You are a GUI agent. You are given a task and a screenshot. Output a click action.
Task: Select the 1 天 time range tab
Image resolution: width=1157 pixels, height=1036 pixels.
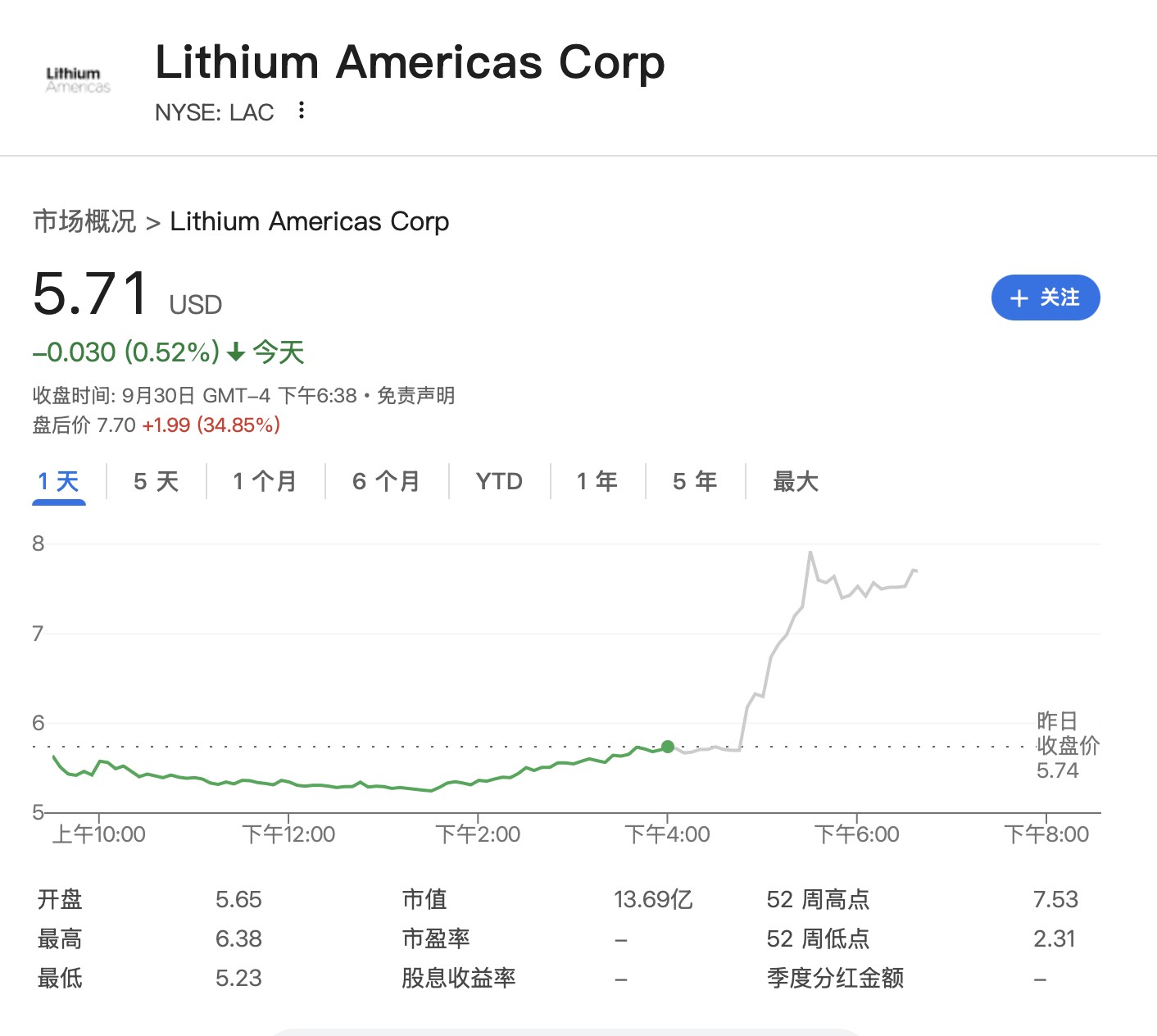click(x=59, y=481)
